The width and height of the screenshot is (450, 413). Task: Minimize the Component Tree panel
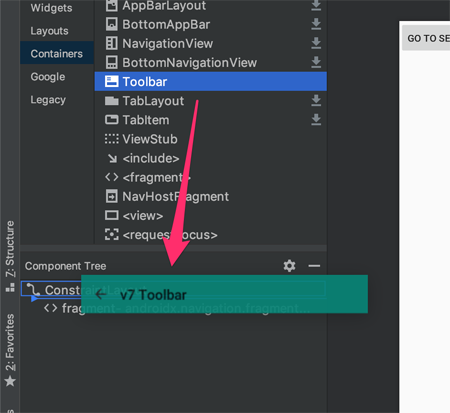314,266
